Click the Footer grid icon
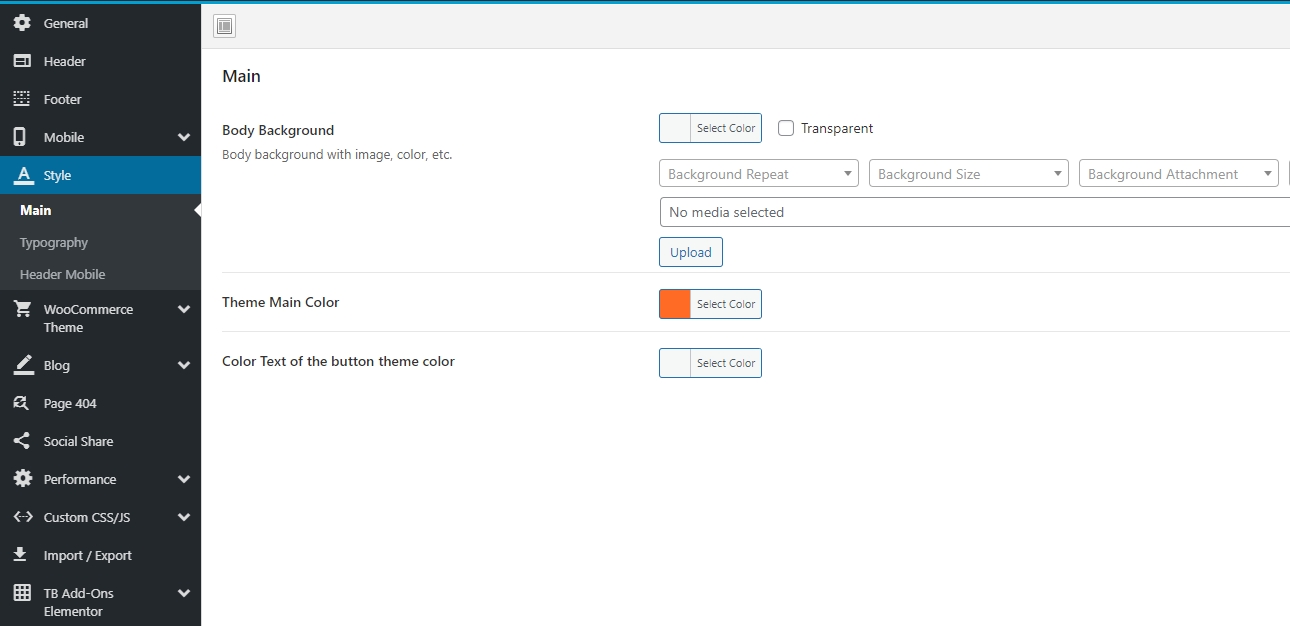 click(x=22, y=99)
